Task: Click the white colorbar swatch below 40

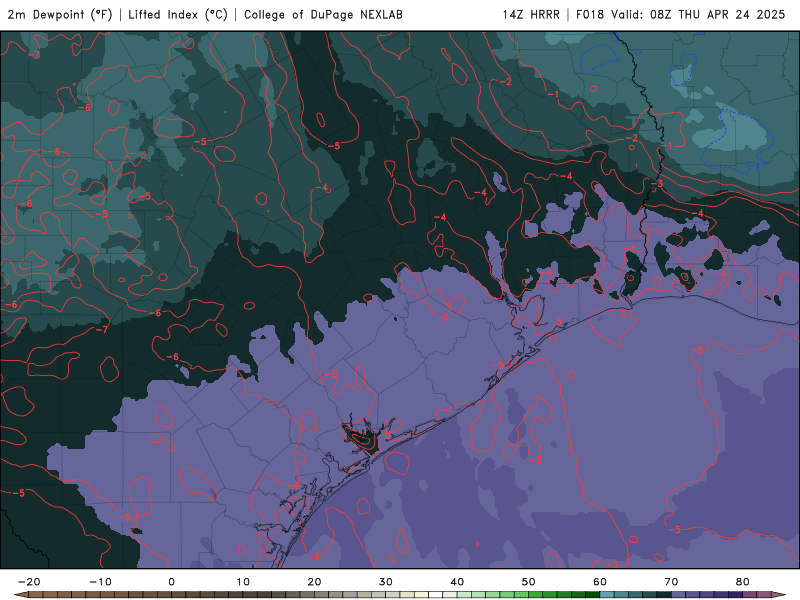Action: point(436,595)
